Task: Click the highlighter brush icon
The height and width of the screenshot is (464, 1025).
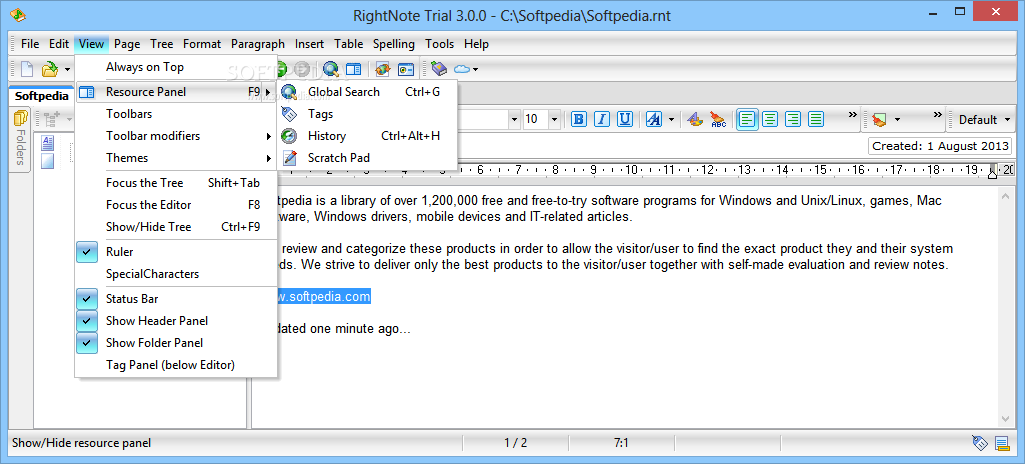Action: pos(879,120)
